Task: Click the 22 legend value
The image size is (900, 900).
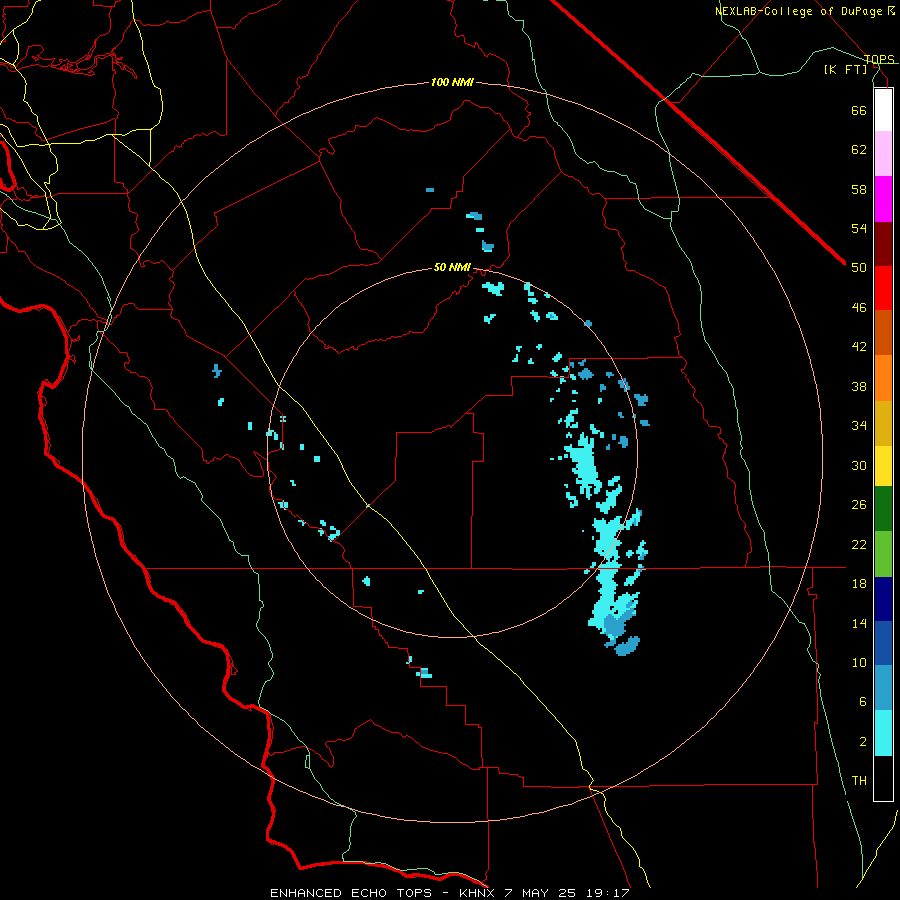Action: point(859,544)
